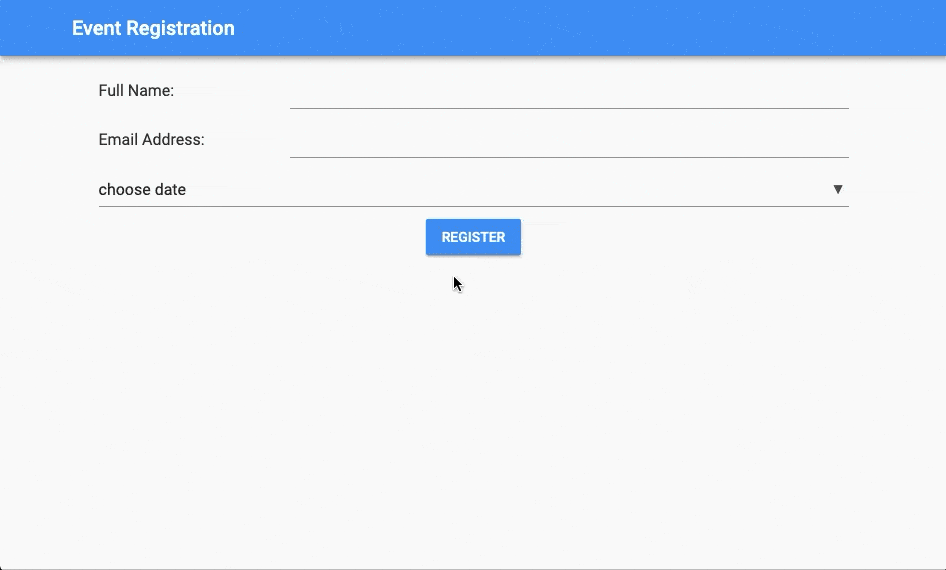The image size is (946, 570).
Task: Open the choose date dropdown
Action: coord(473,189)
